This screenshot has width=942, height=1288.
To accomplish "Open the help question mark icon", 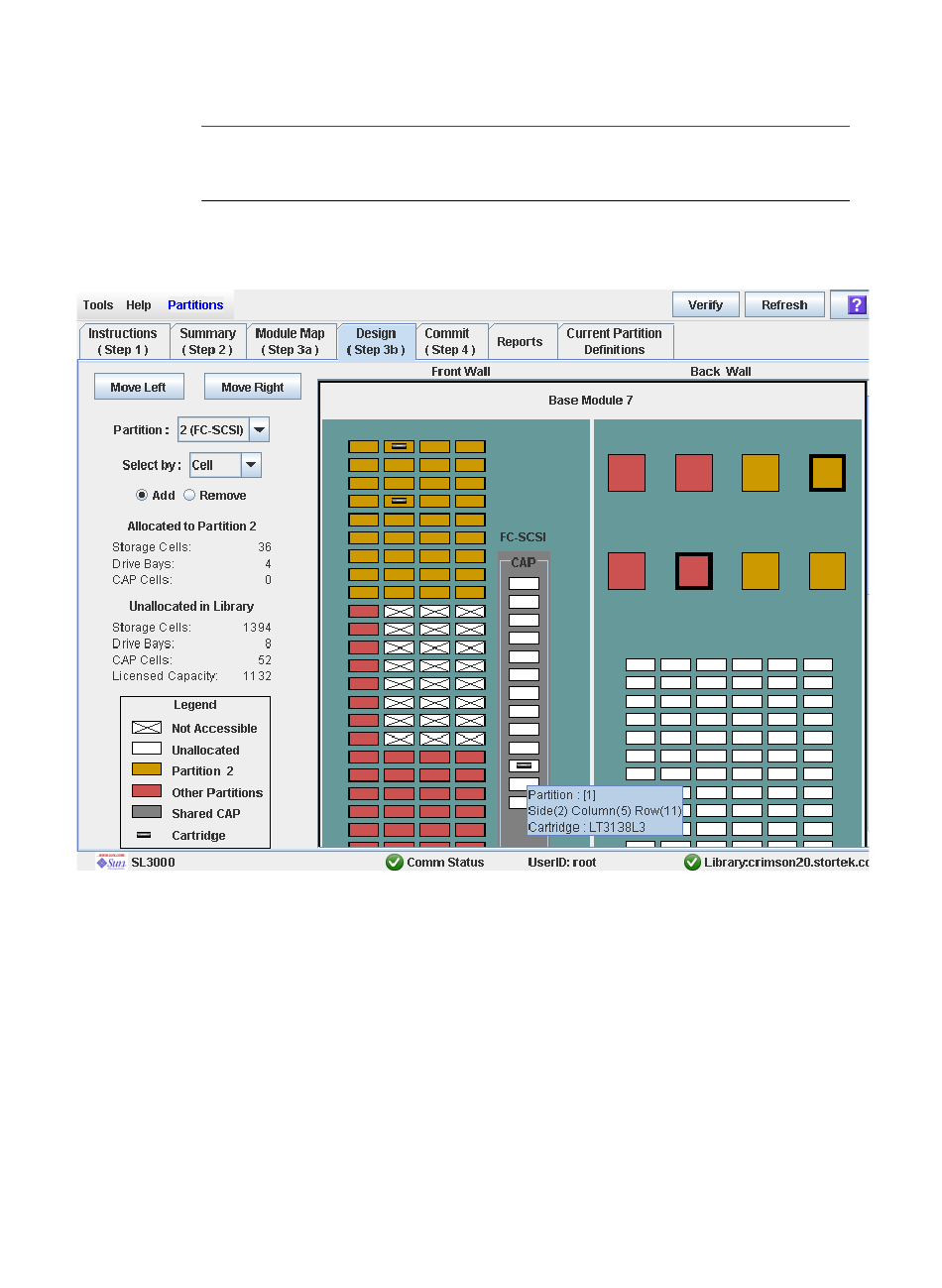I will pos(858,304).
